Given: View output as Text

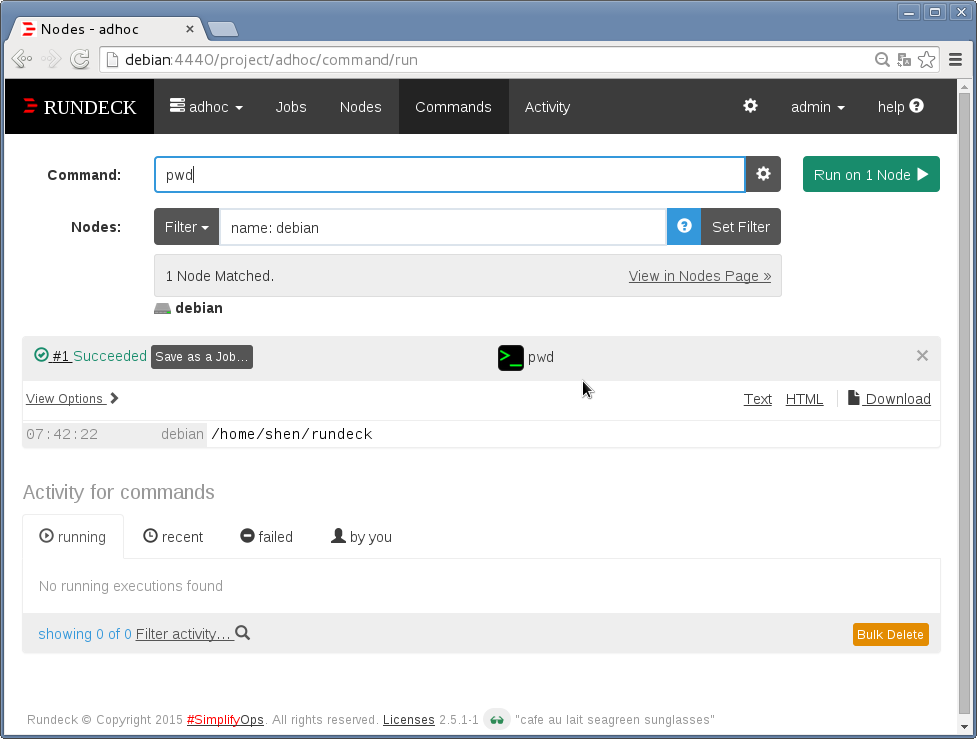Looking at the screenshot, I should tap(758, 399).
